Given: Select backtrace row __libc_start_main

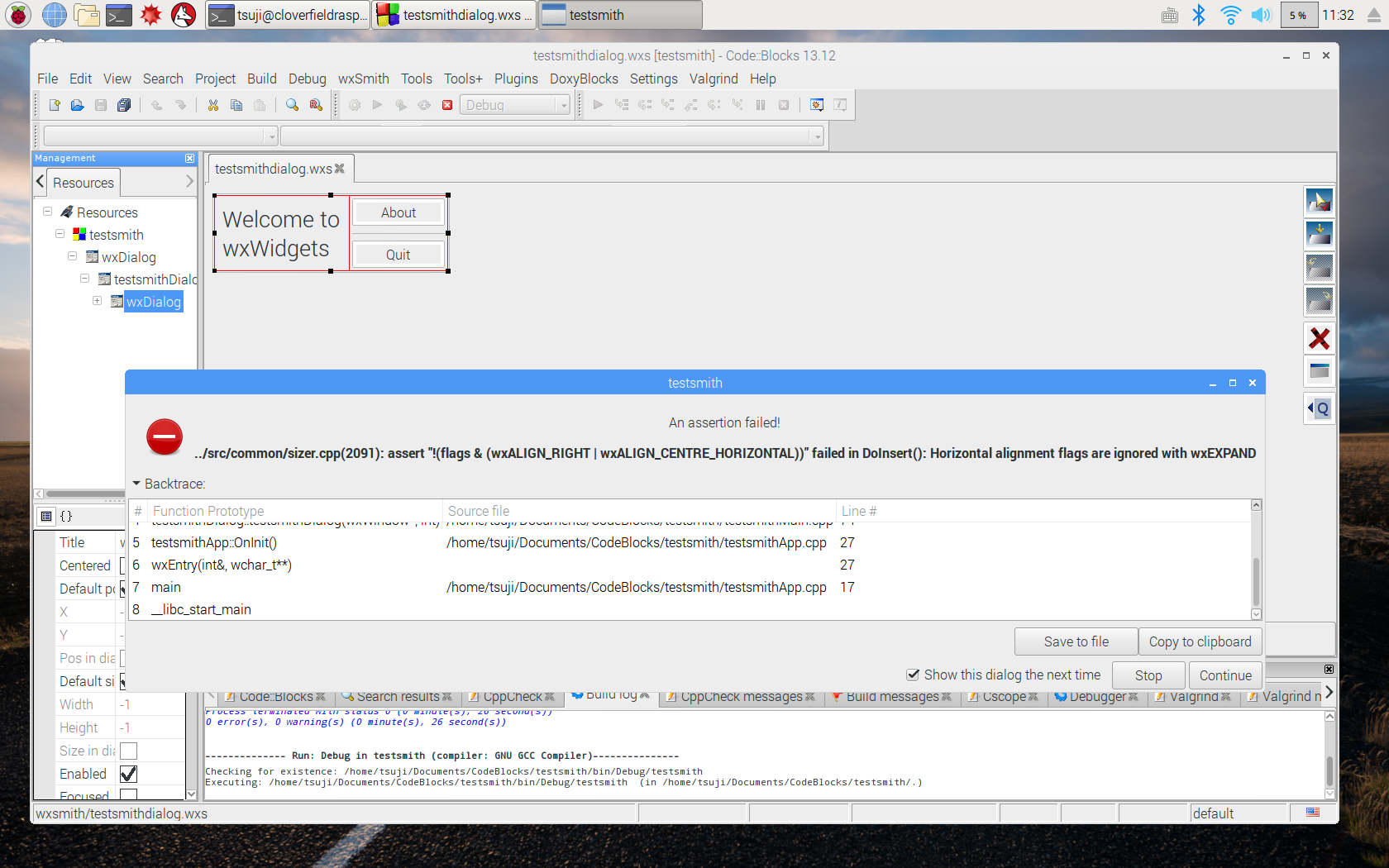Looking at the screenshot, I should tap(690, 609).
